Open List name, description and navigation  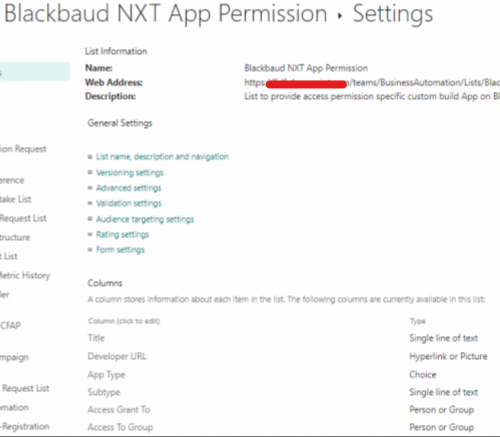[162, 157]
